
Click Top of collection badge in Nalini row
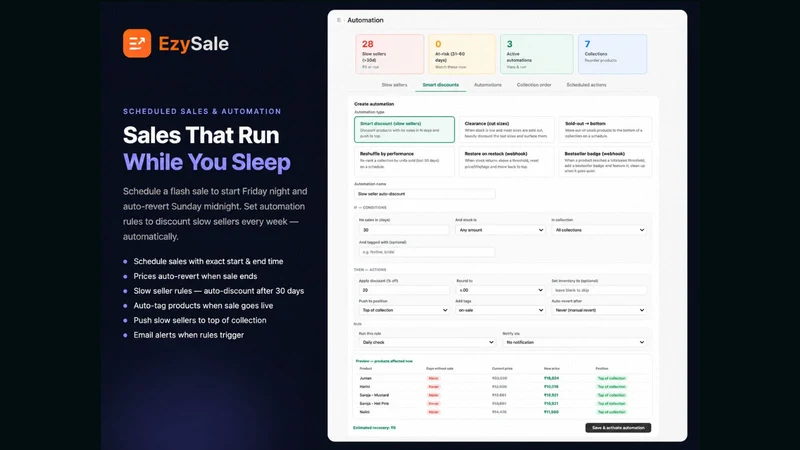(611, 412)
